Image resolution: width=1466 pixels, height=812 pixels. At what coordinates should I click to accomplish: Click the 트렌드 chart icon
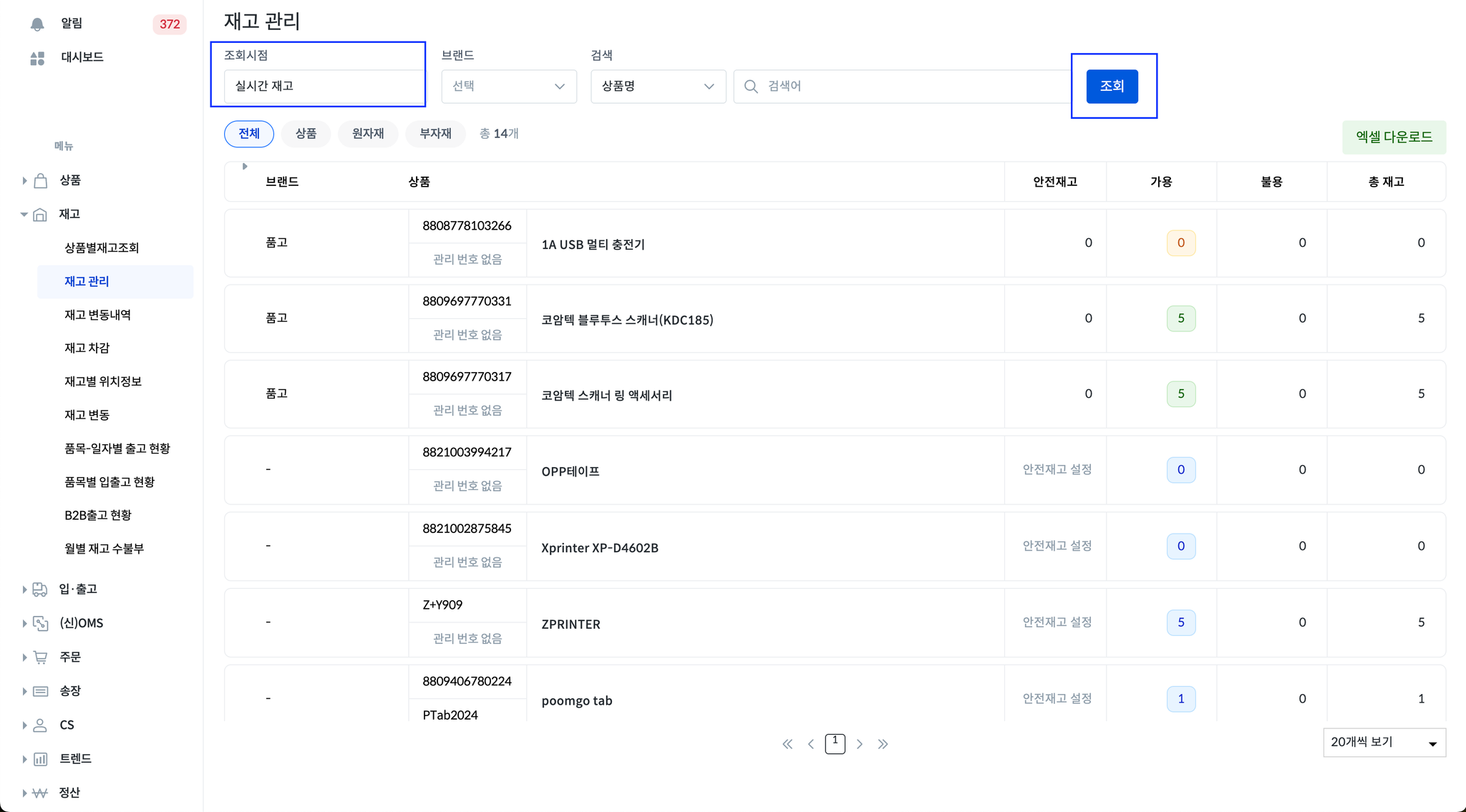[x=40, y=759]
